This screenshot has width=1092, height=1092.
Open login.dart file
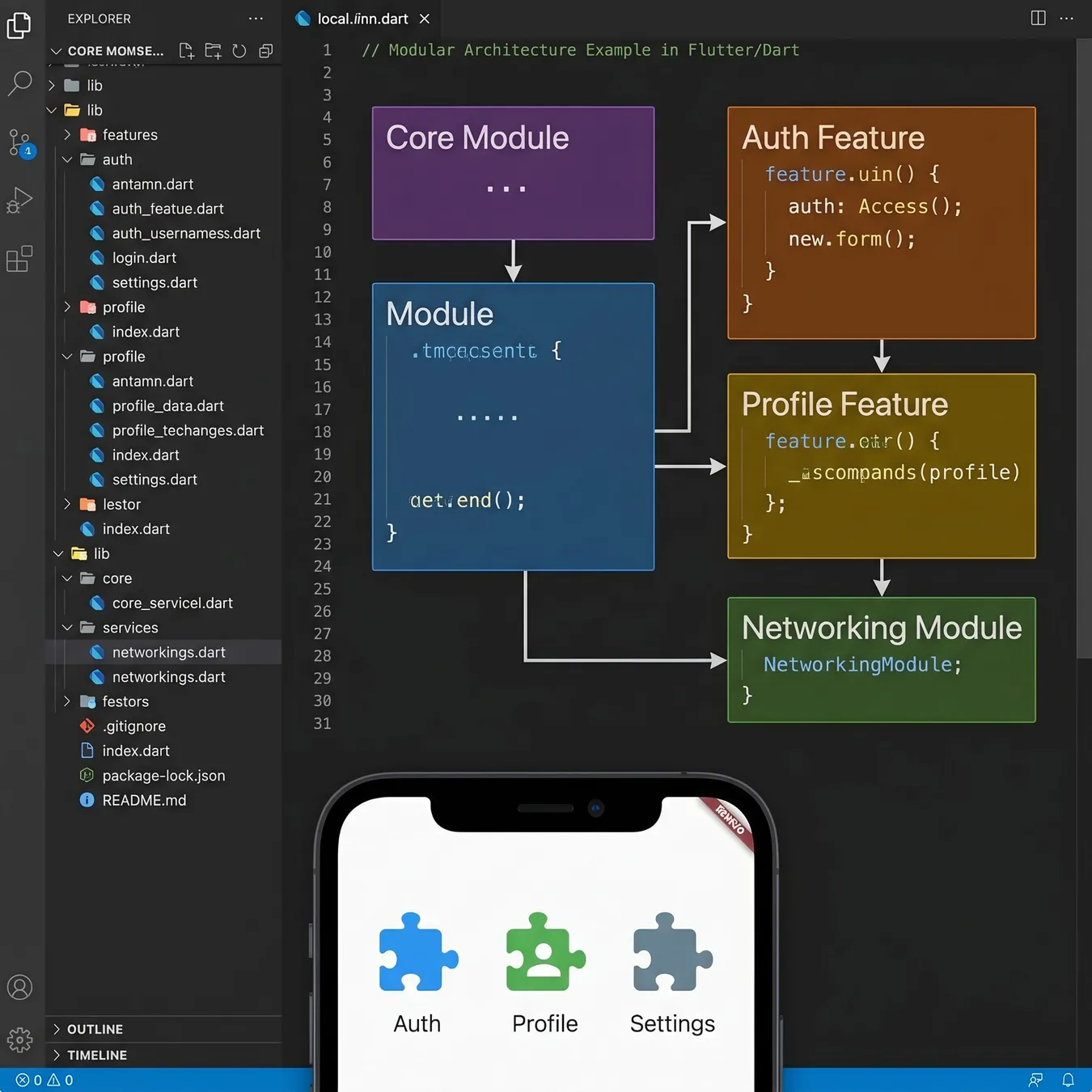163,258
